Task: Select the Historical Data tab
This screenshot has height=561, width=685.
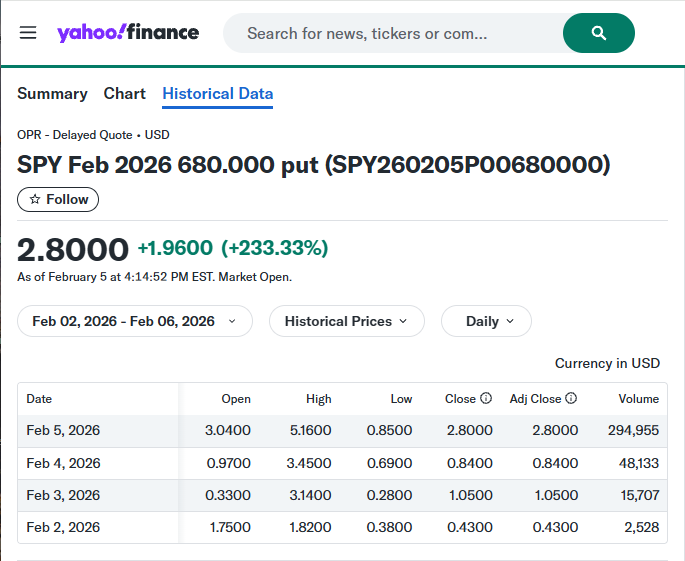Action: point(217,93)
